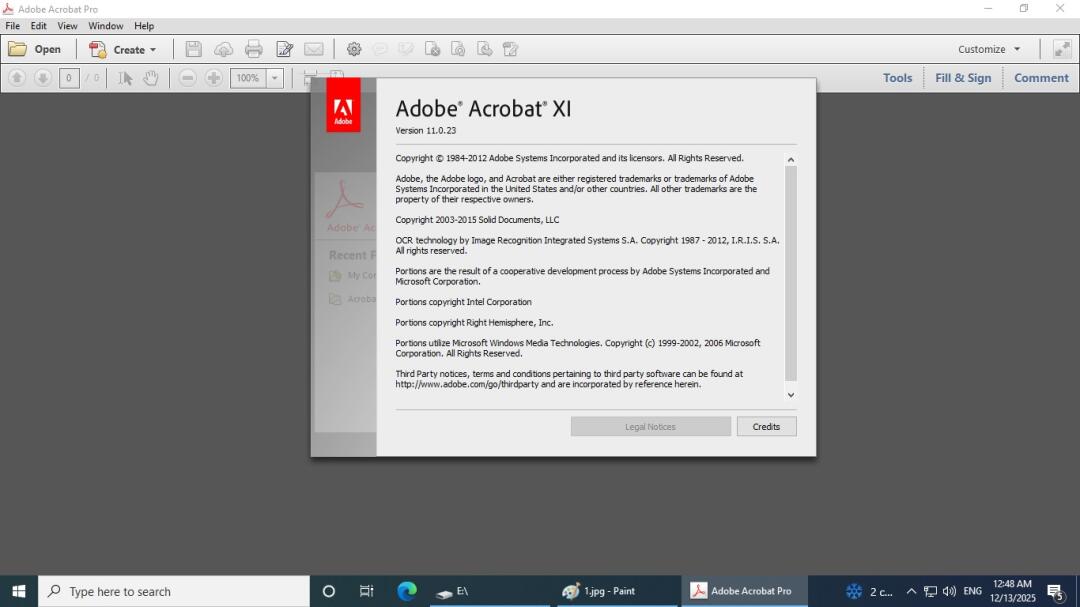The width and height of the screenshot is (1080, 607).
Task: Click the Rotate page icon
Action: 458,49
